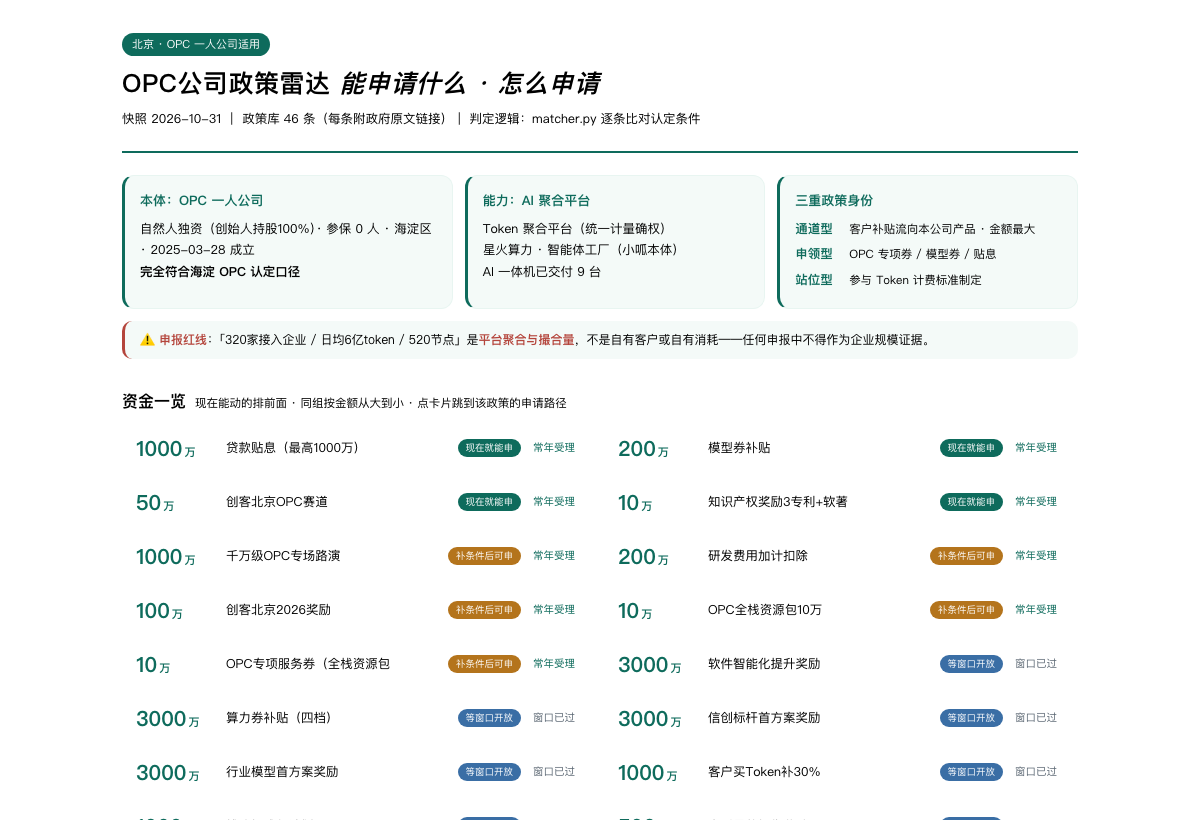The height and width of the screenshot is (820, 1200).
Task: Open the 千万级OPC专场路演 funding card
Action: (359, 556)
